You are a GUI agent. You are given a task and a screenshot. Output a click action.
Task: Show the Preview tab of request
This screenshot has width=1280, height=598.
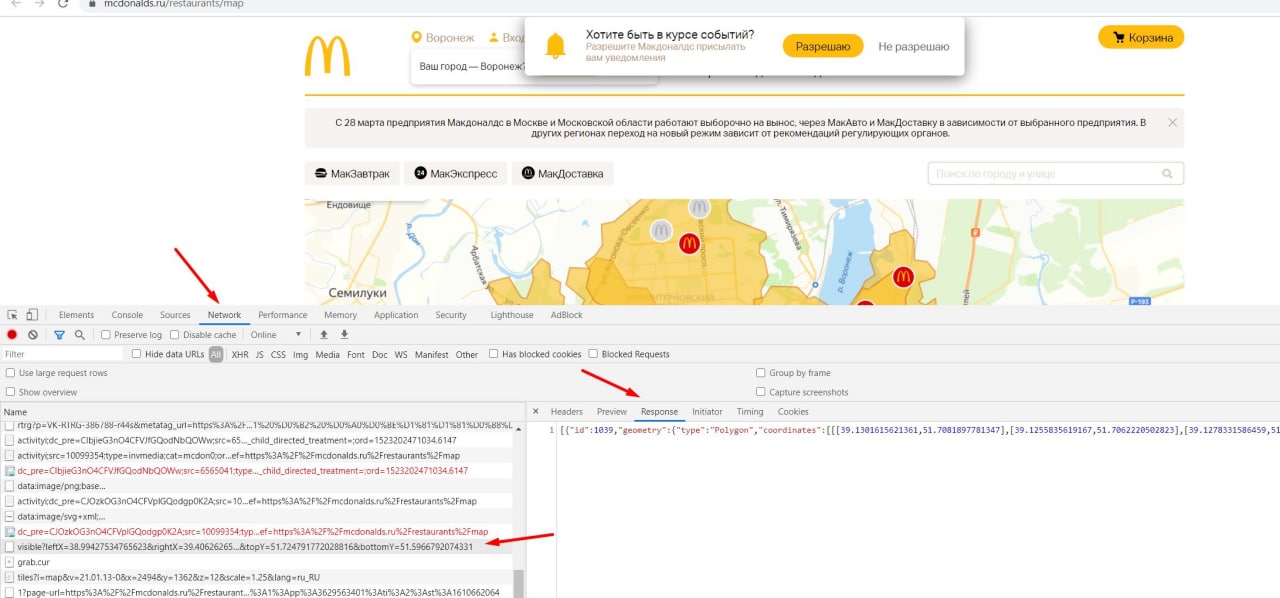pos(612,412)
